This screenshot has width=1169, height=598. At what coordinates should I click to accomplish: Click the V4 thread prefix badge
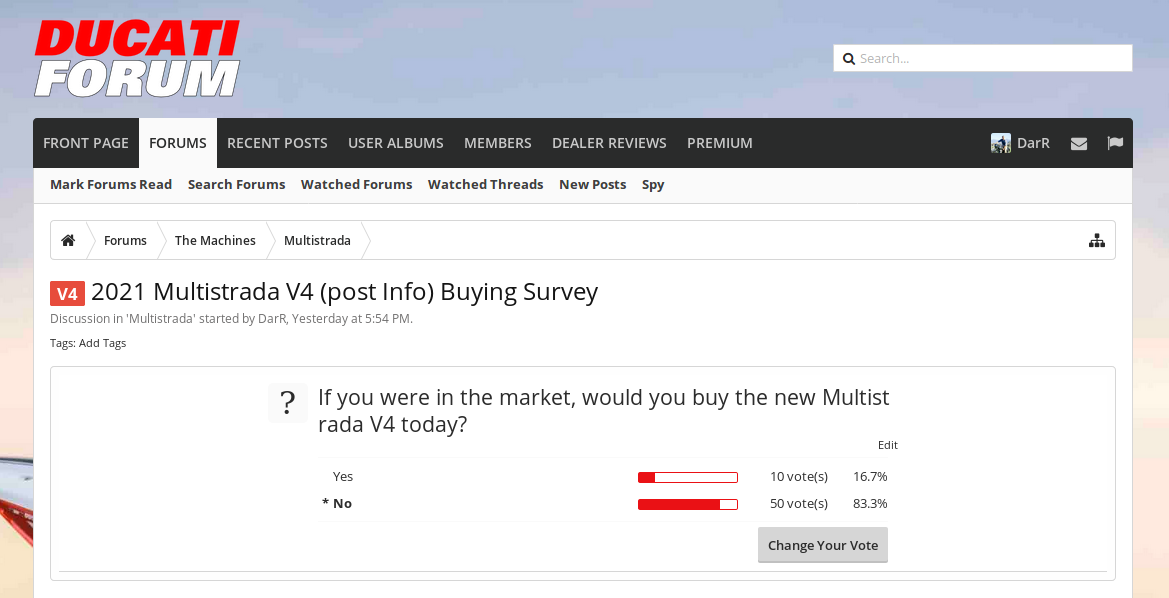point(67,293)
